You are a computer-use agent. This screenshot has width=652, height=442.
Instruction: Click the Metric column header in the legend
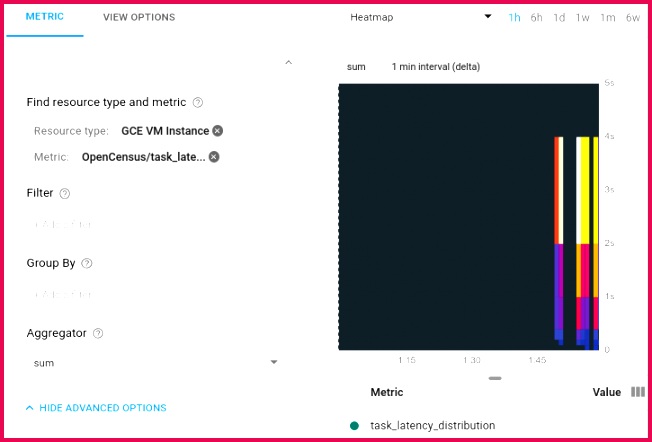pyautogui.click(x=387, y=392)
